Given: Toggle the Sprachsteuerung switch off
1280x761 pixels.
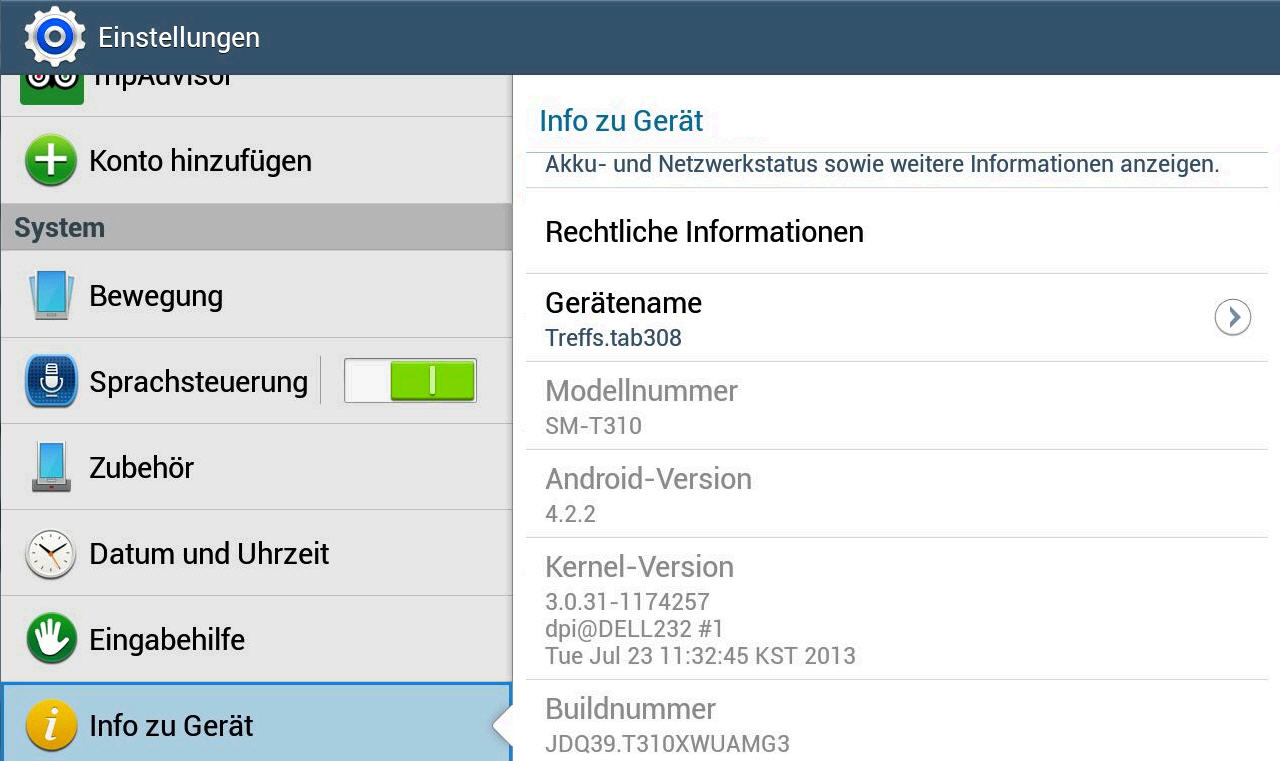Looking at the screenshot, I should click(410, 381).
